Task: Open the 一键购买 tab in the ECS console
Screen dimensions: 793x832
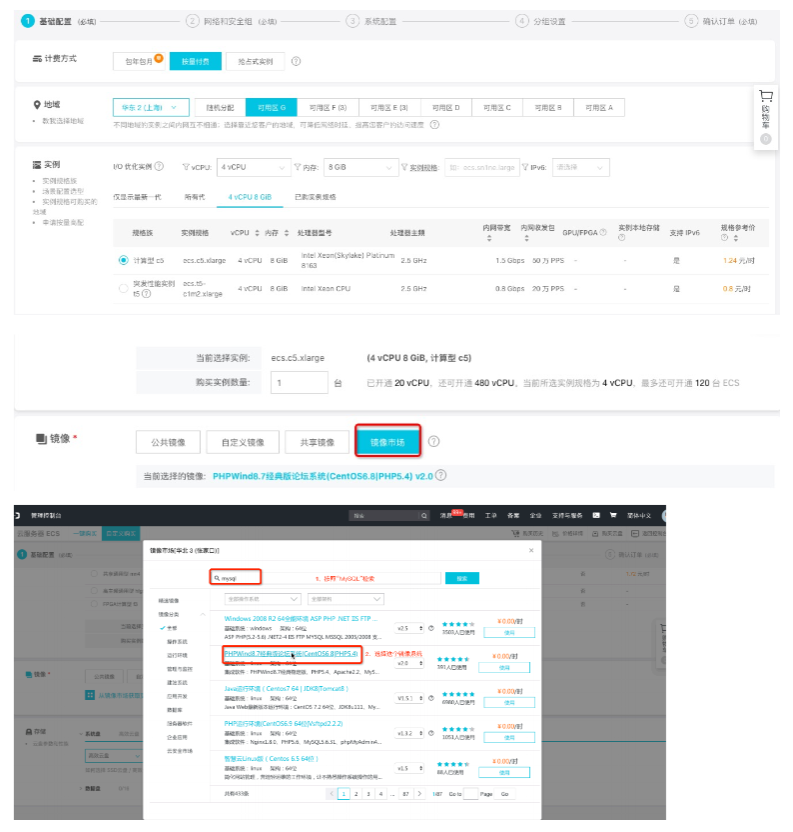Action: pyautogui.click(x=85, y=533)
